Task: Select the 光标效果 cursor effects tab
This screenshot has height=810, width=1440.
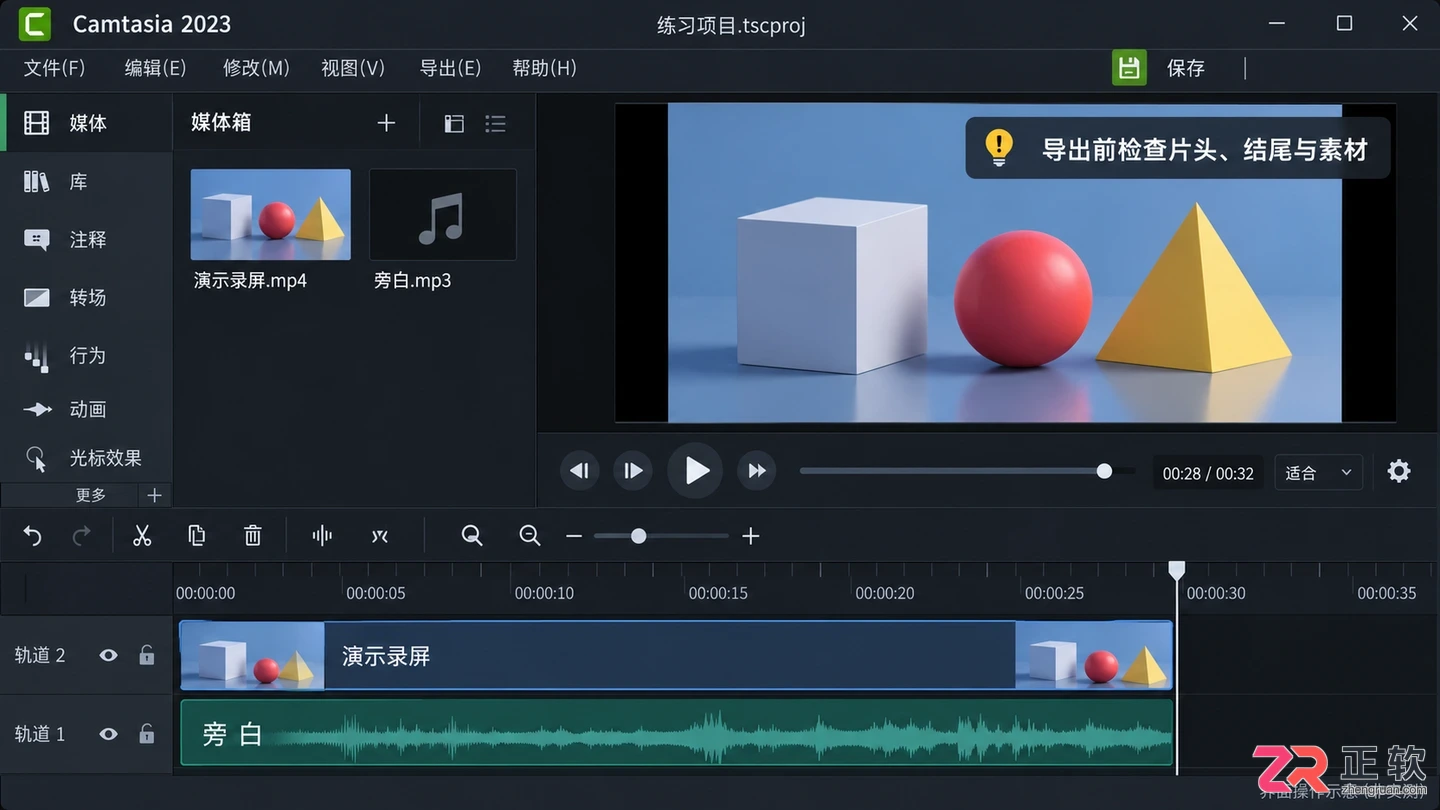Action: pos(87,458)
